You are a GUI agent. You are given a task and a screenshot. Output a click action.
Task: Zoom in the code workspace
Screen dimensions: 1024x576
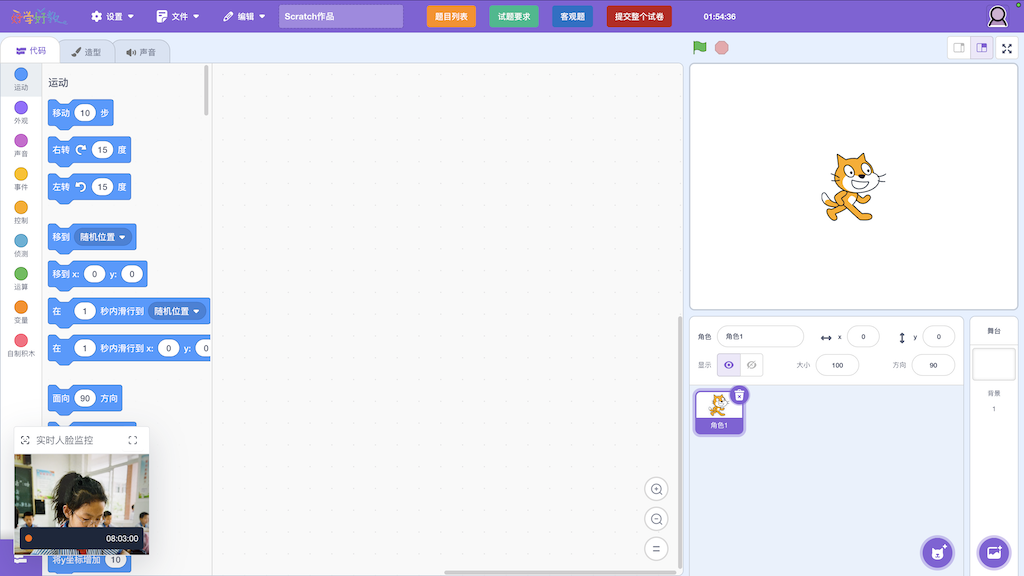[656, 489]
